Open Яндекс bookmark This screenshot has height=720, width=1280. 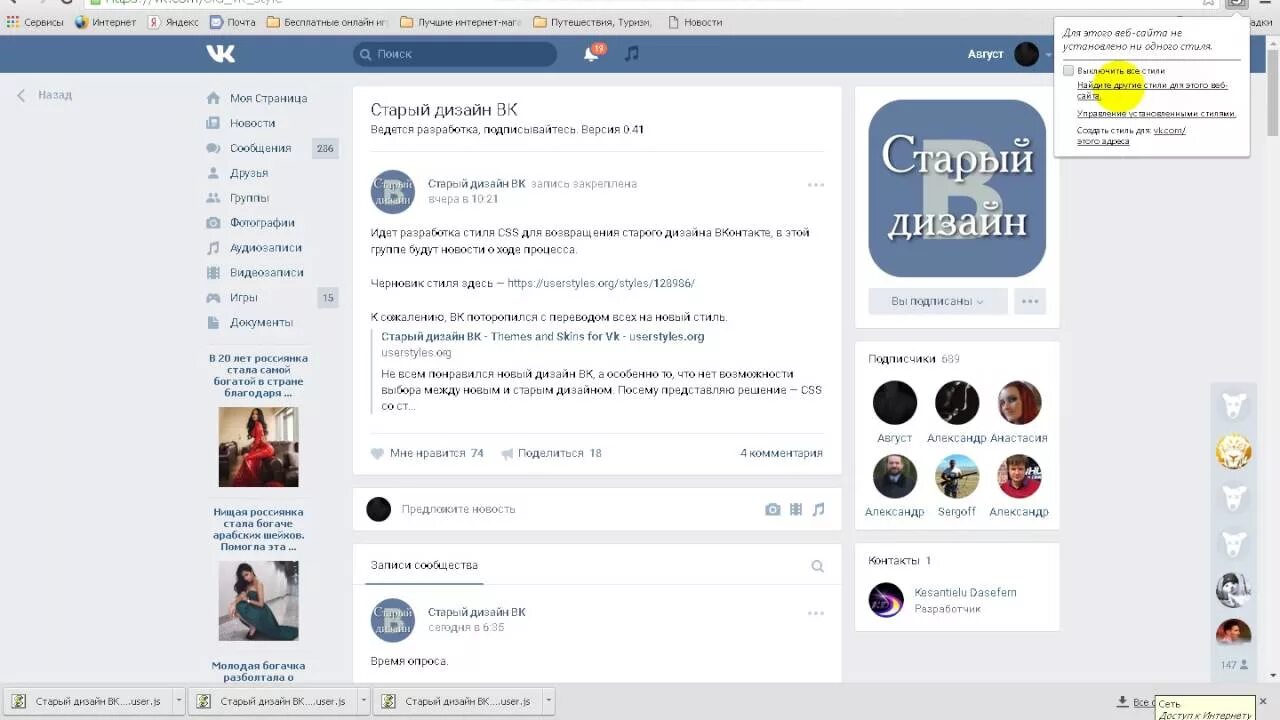(173, 22)
